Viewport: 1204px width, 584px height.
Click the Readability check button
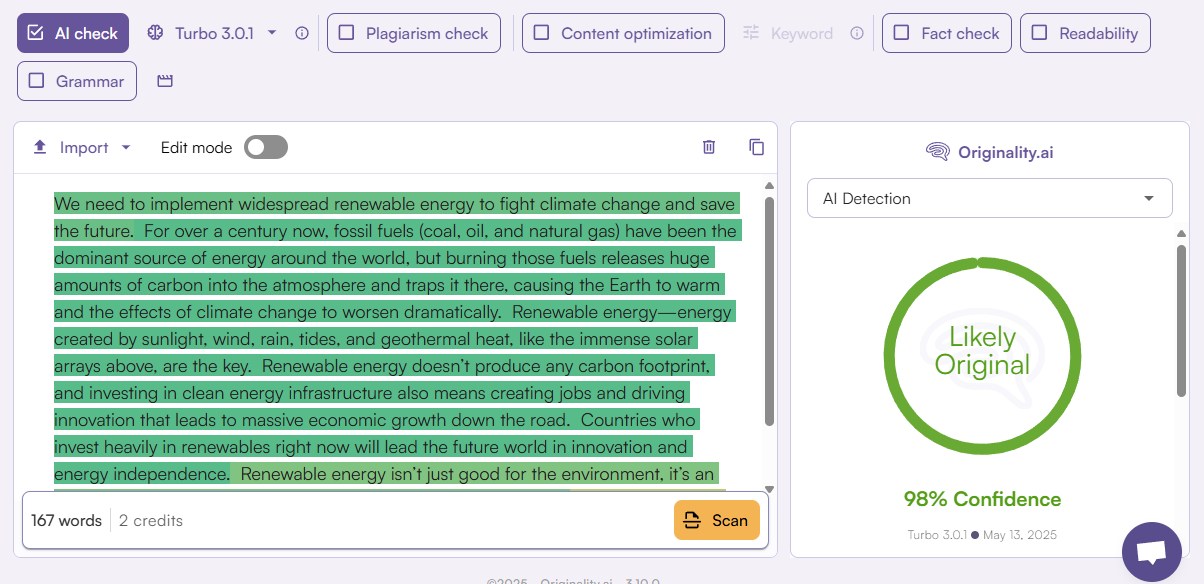click(1085, 32)
